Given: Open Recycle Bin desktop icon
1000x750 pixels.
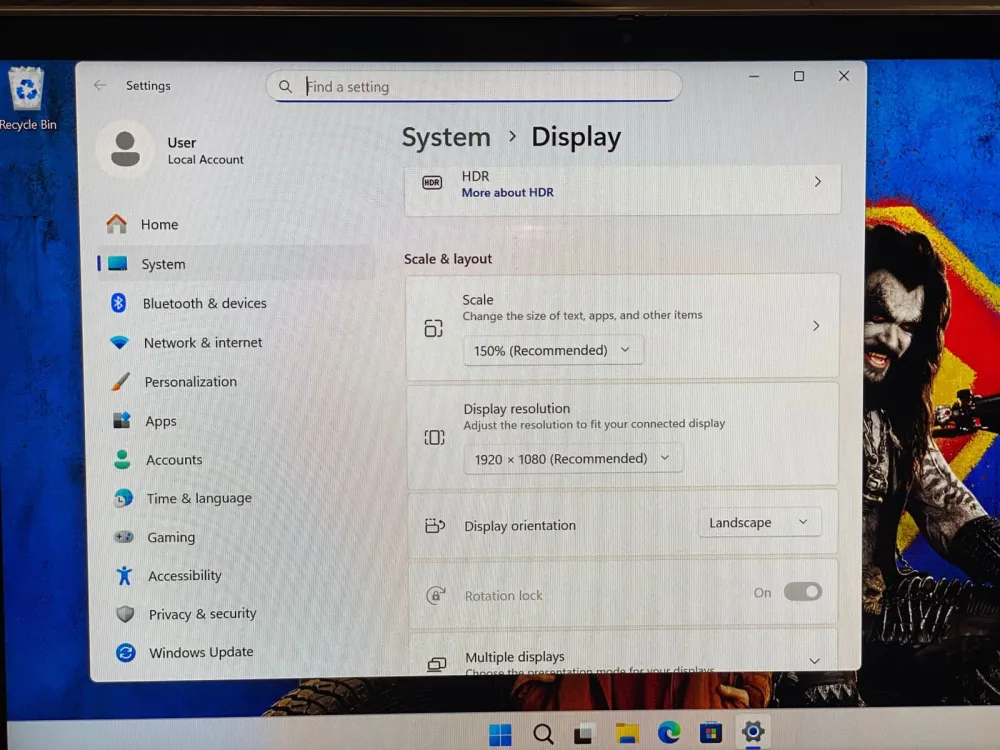Looking at the screenshot, I should (27, 99).
